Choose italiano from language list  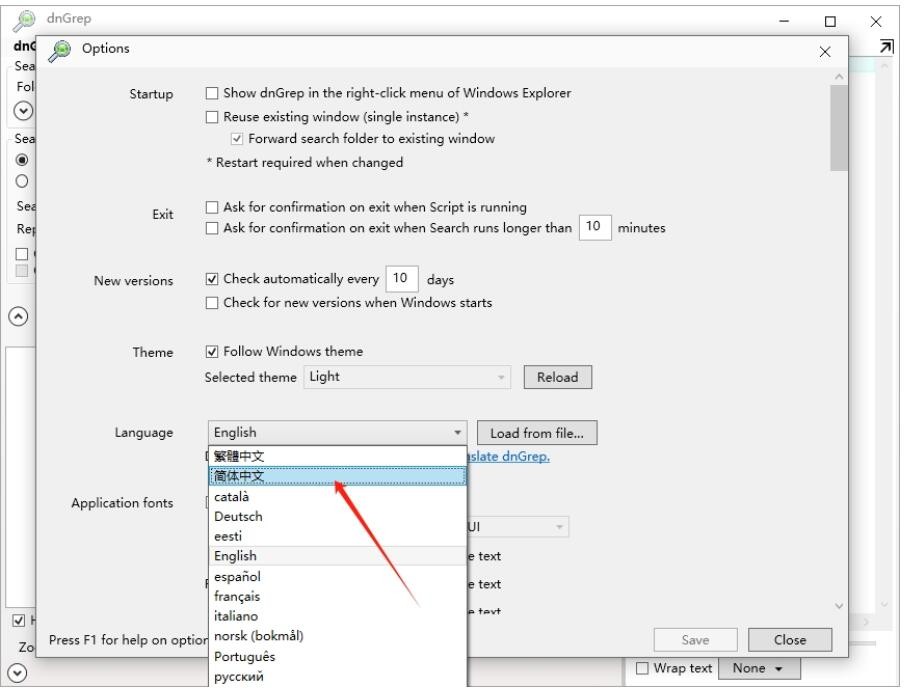337,617
